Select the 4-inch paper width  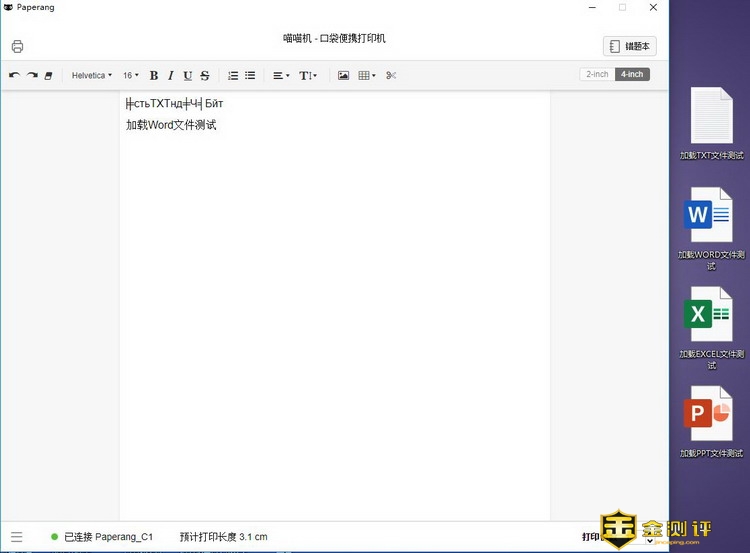click(632, 74)
